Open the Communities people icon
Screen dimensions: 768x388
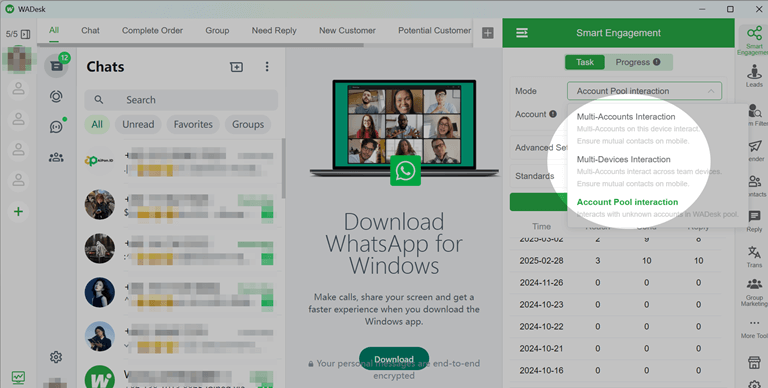(56, 157)
